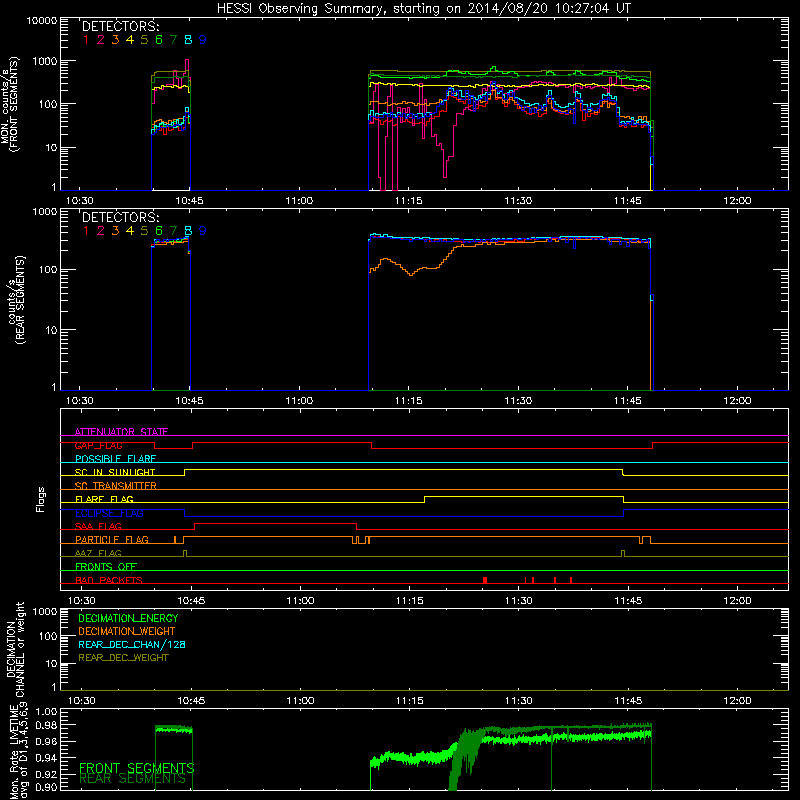Click the DECIMATION_ENERGY legend entry

[128, 618]
